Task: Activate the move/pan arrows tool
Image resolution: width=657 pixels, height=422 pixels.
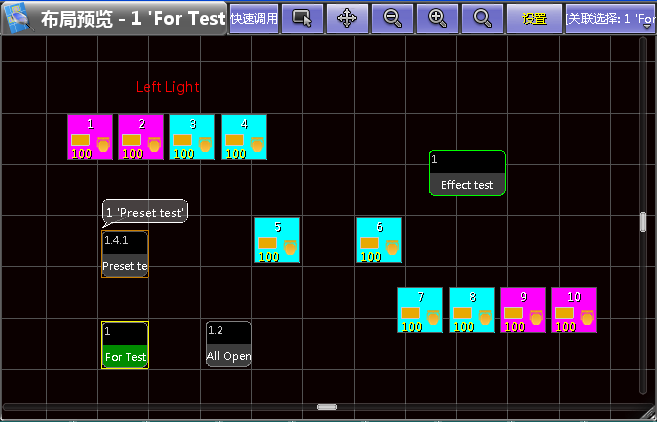Action: (347, 18)
